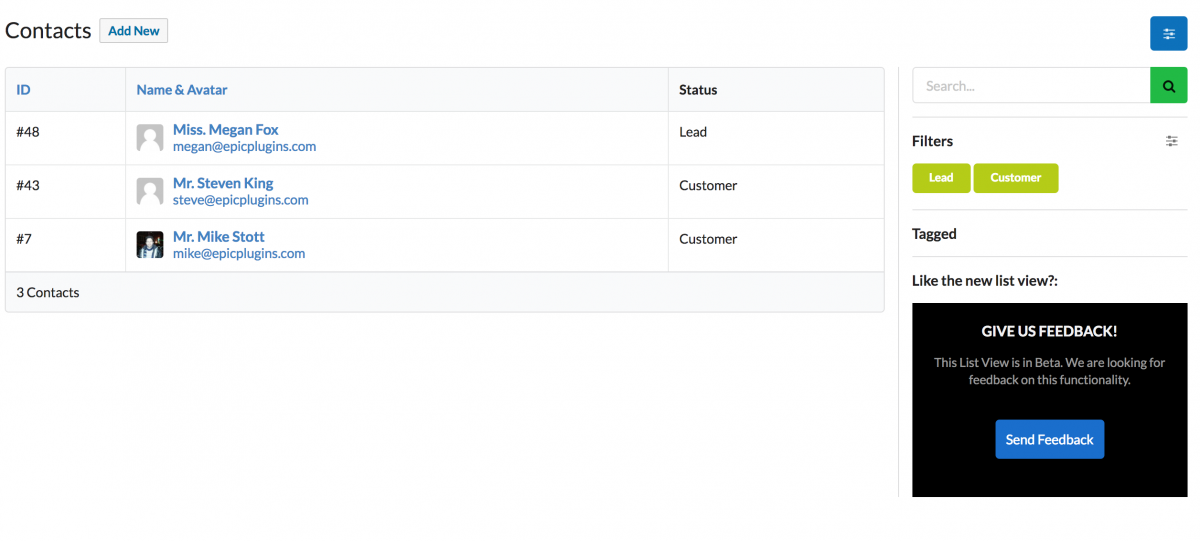The image size is (1200, 541).
Task: Click the Filters section heading
Action: coord(933,141)
